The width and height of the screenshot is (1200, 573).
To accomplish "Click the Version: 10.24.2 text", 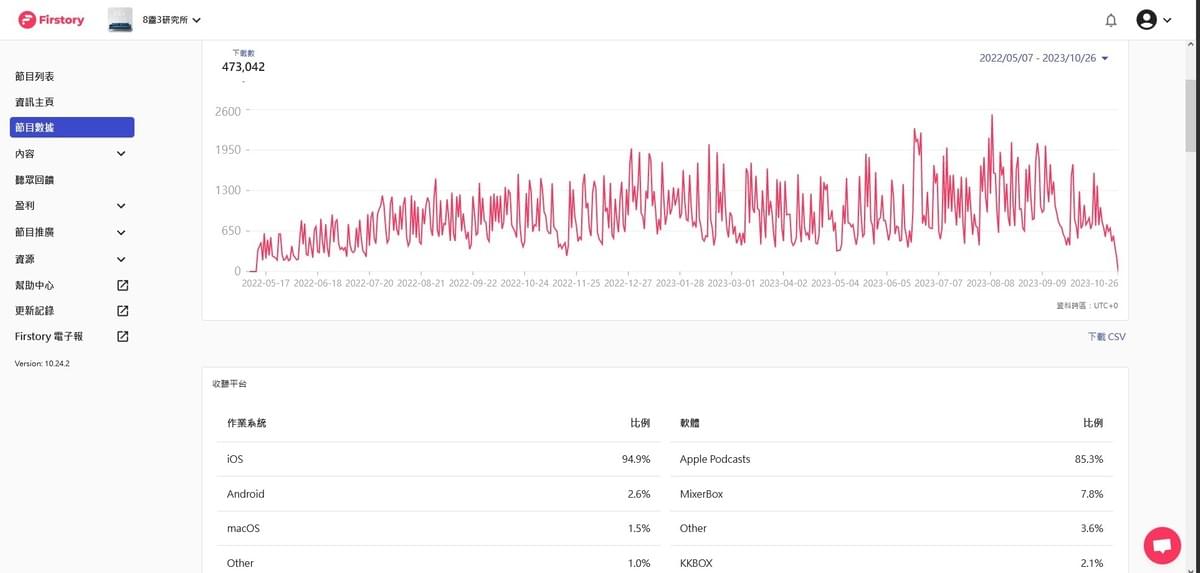I will click(x=42, y=363).
